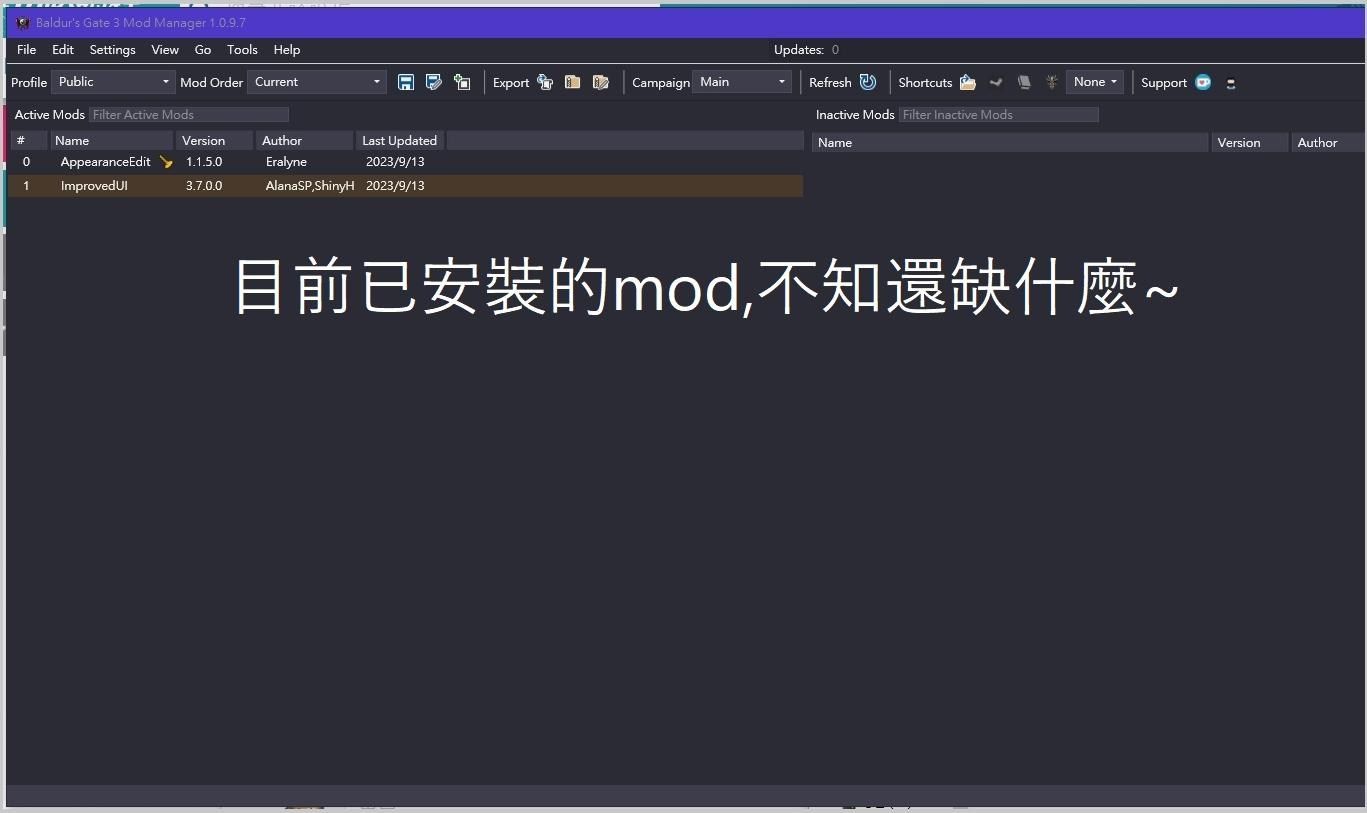Click export order to archive icon
Screen dimensions: 1367x813
(x=573, y=82)
